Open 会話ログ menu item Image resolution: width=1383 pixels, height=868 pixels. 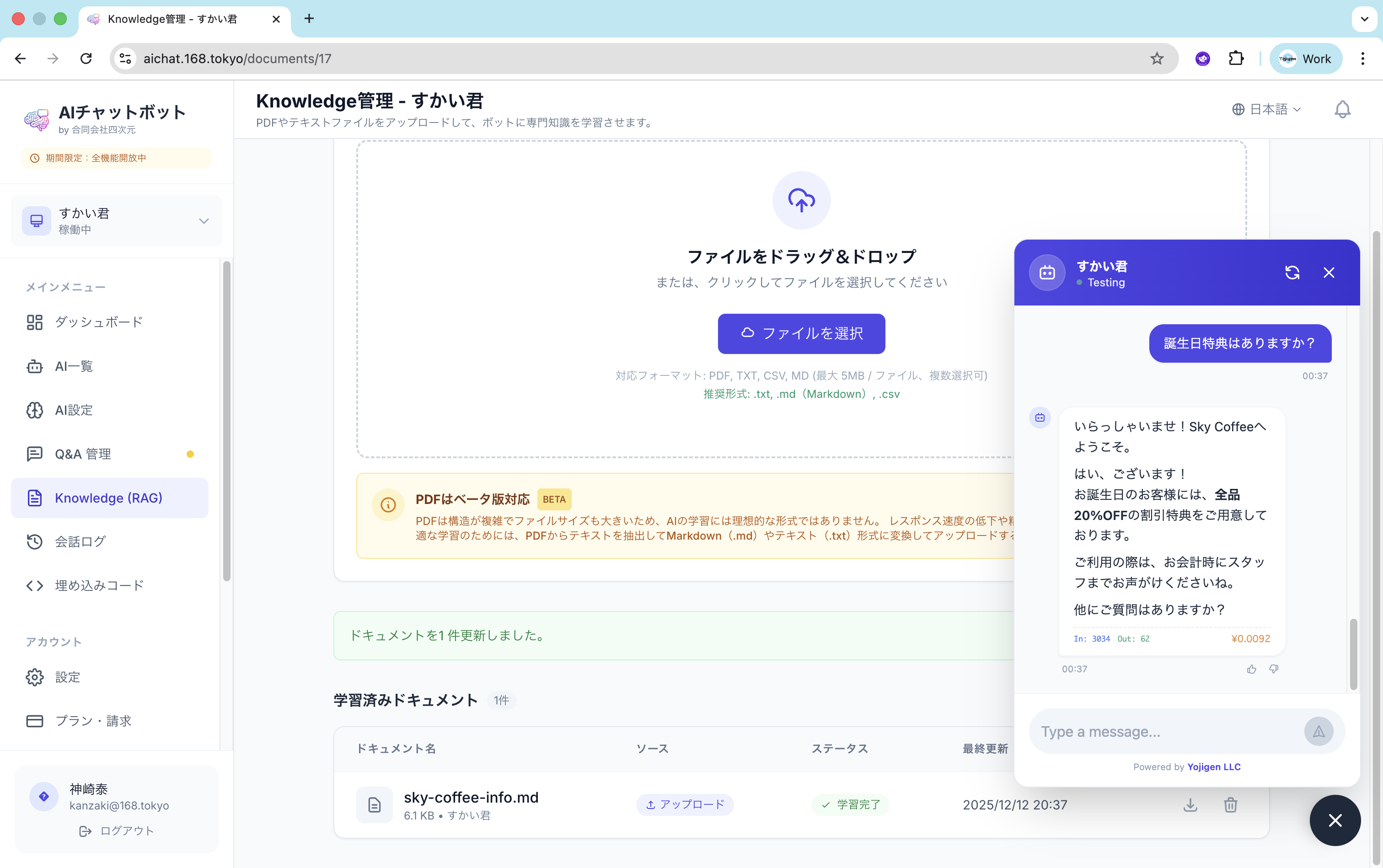[80, 541]
